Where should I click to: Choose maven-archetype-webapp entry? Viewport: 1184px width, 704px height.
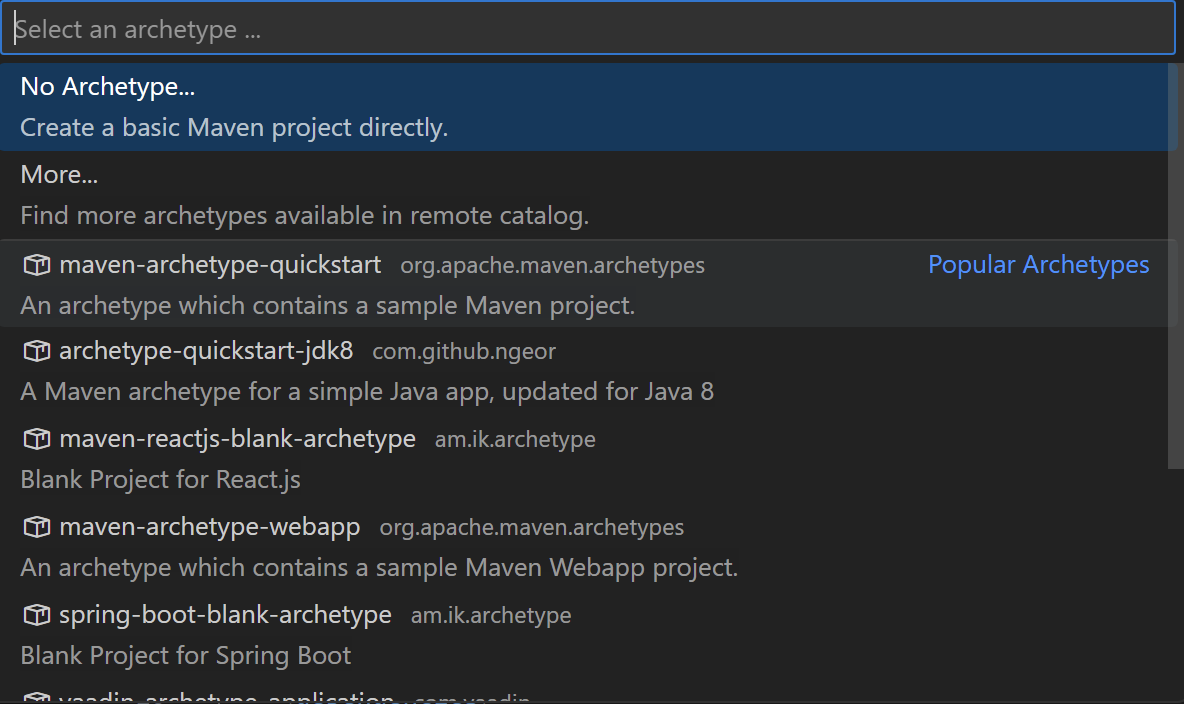coord(587,547)
